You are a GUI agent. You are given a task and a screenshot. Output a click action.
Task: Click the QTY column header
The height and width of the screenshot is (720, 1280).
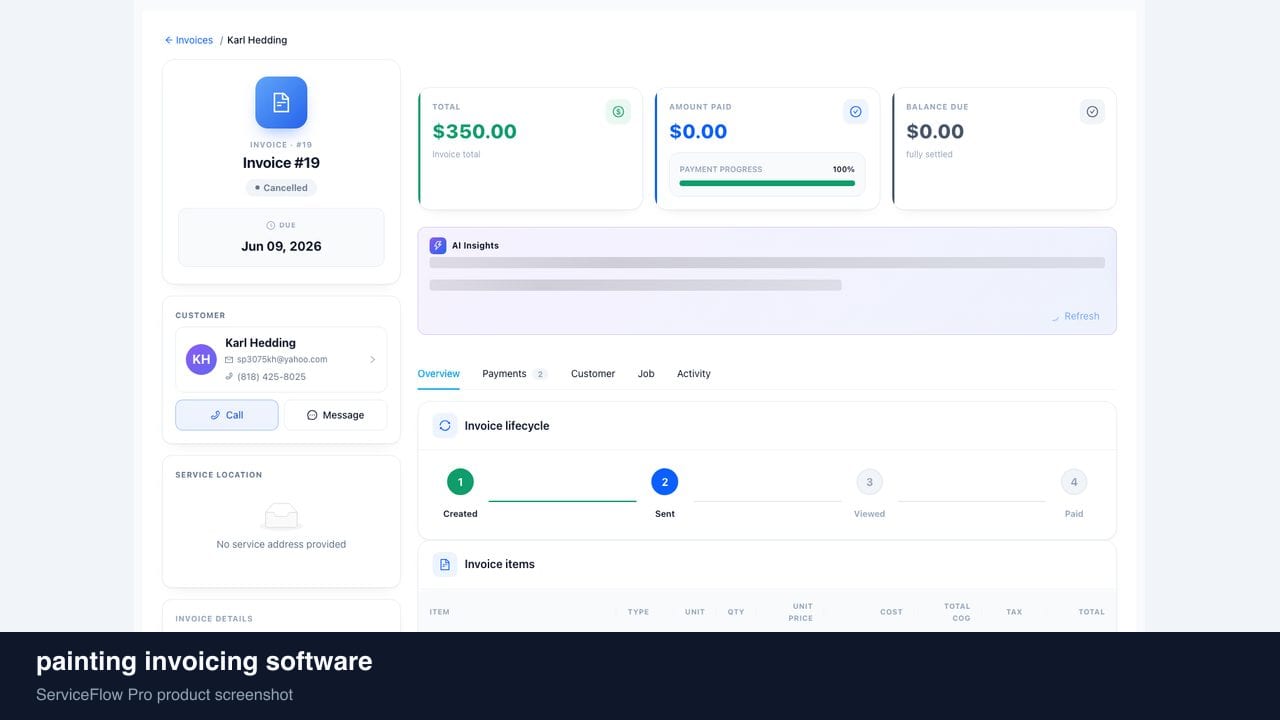click(x=736, y=612)
